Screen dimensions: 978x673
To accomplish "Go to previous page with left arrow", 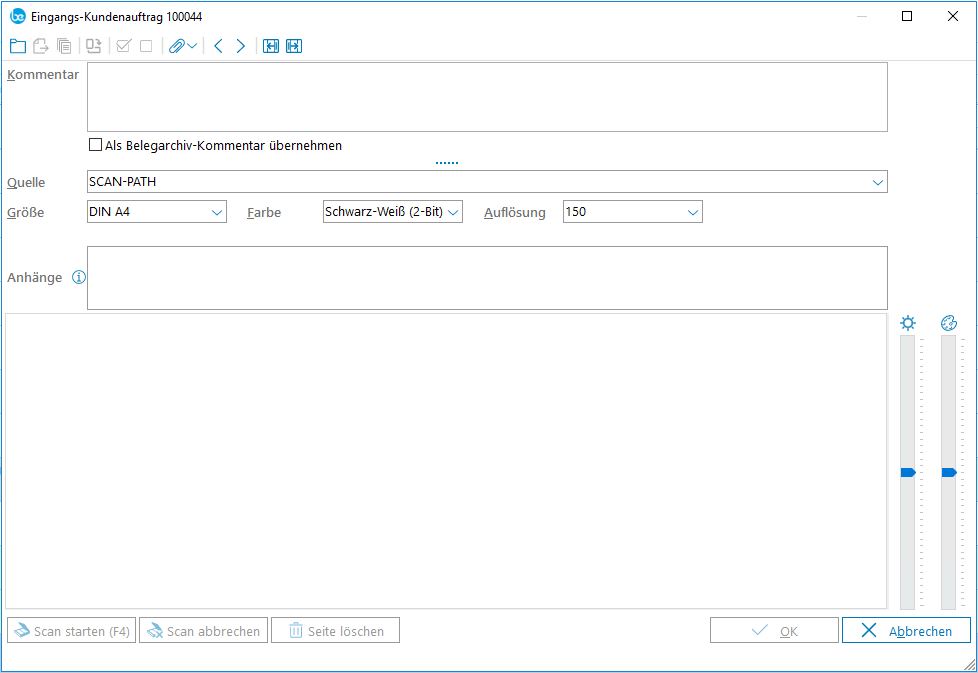I will 218,46.
